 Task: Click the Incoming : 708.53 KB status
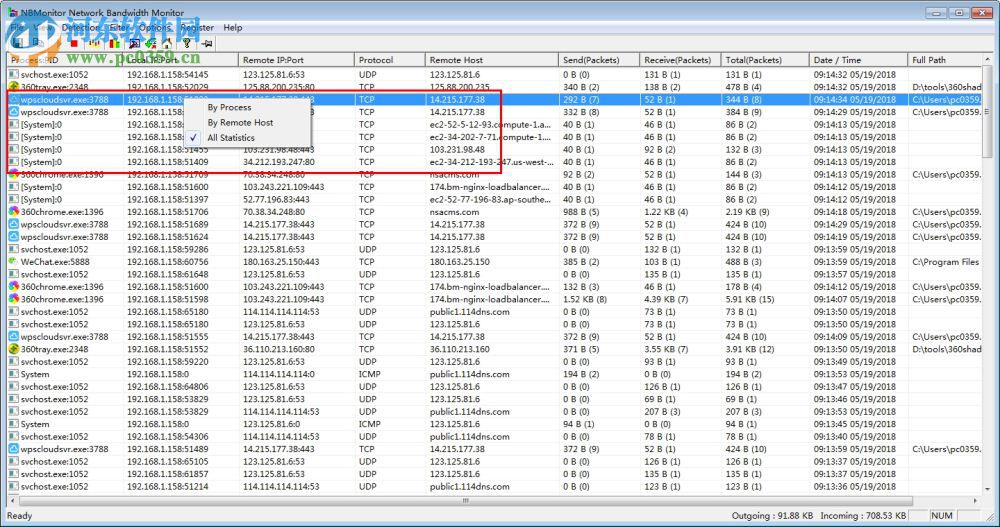[863, 516]
